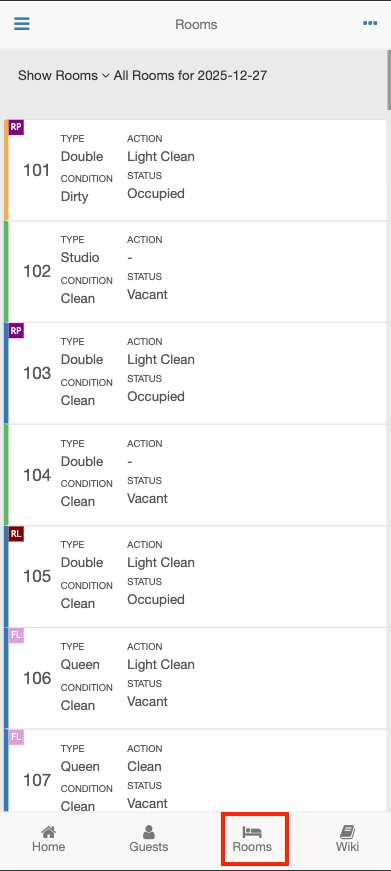This screenshot has width=391, height=871.
Task: Click the green status bar of room 102
Action: [6, 272]
